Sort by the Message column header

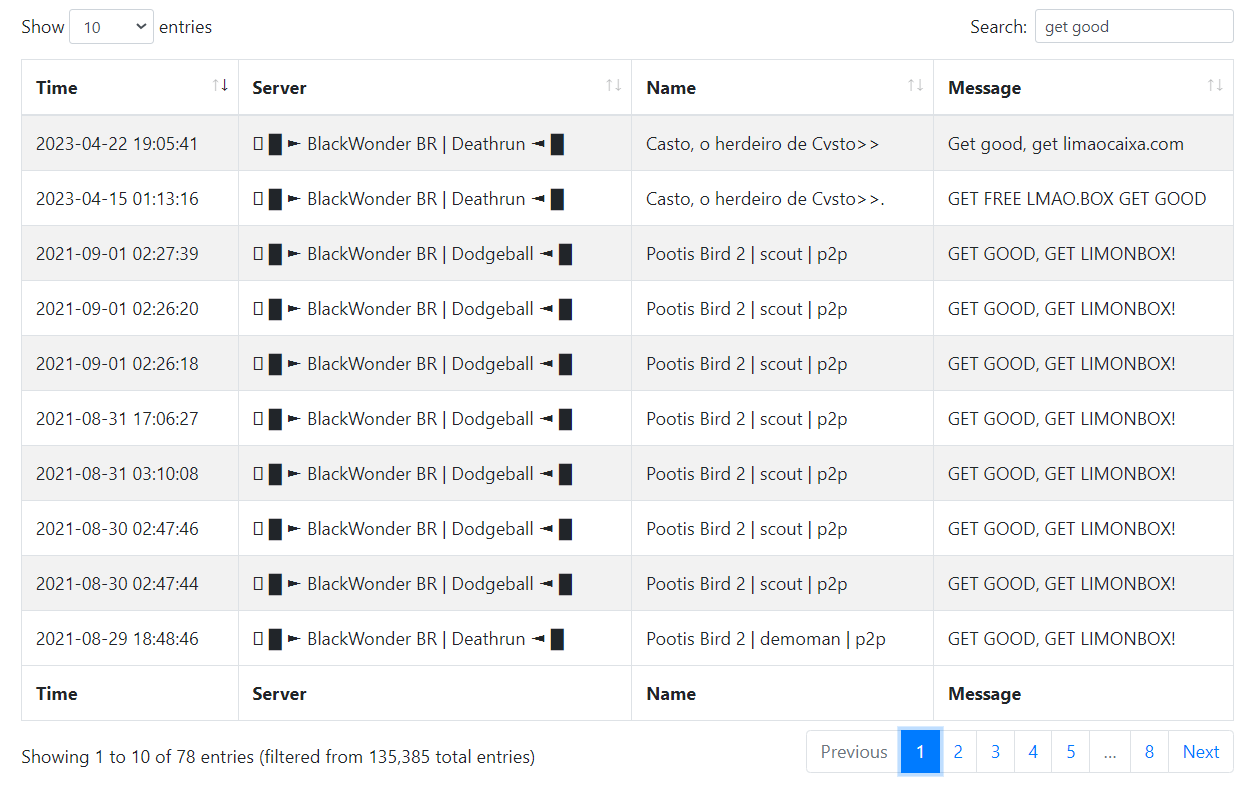click(x=1084, y=87)
